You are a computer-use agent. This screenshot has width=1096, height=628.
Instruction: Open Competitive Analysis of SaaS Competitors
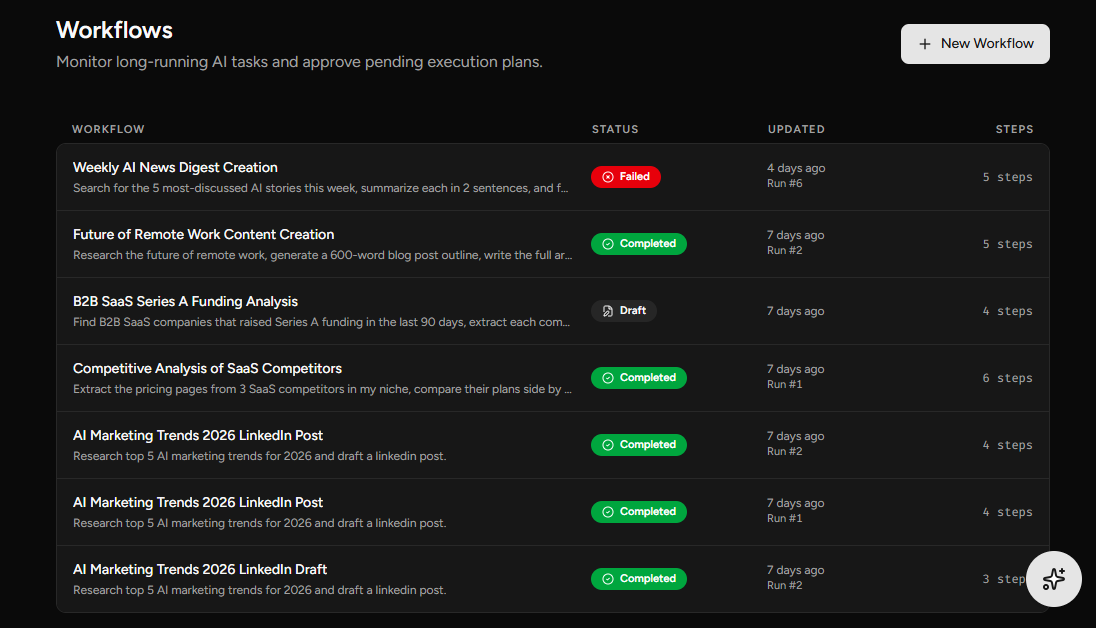coord(208,369)
